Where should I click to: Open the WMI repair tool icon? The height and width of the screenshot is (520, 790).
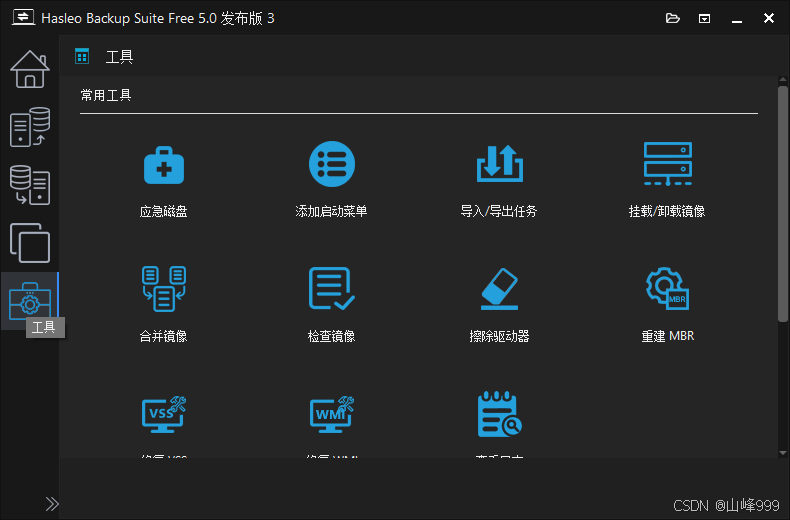pyautogui.click(x=332, y=414)
